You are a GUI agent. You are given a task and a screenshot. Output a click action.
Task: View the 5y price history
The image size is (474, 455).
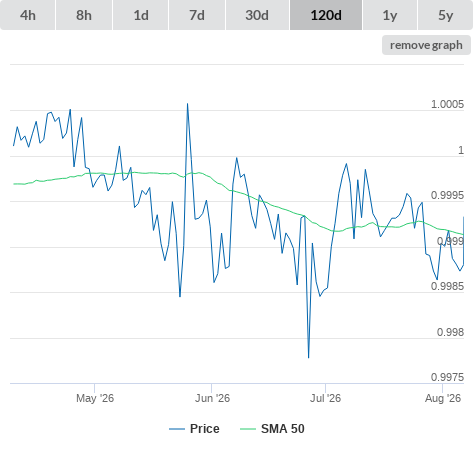point(446,15)
